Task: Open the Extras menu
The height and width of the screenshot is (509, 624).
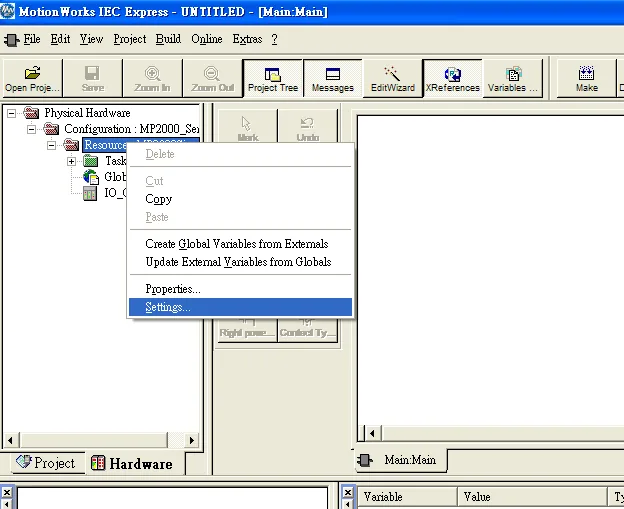Action: point(247,39)
